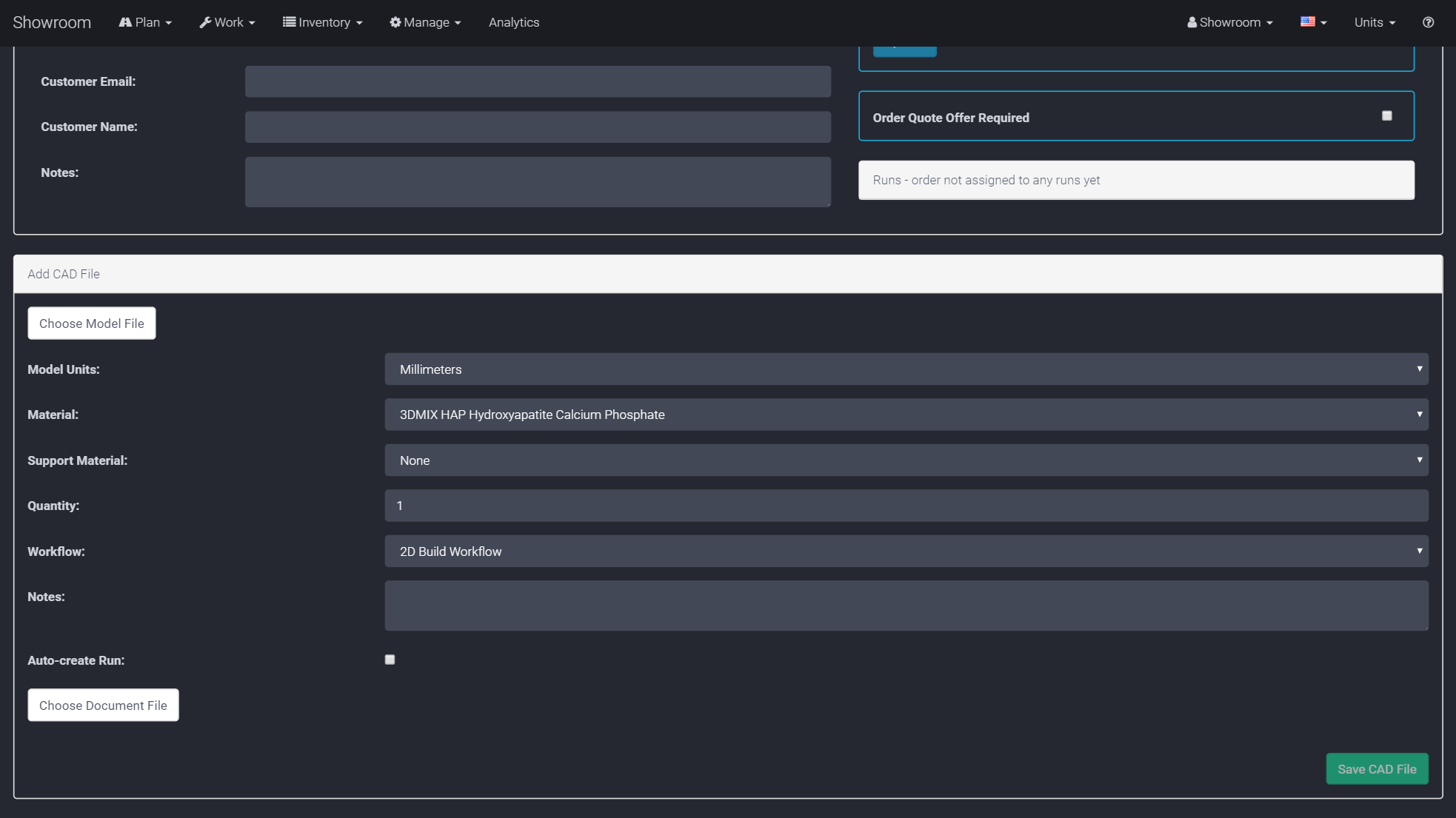The image size is (1456, 818).
Task: Open the Work menu with wrench icon
Action: [227, 22]
